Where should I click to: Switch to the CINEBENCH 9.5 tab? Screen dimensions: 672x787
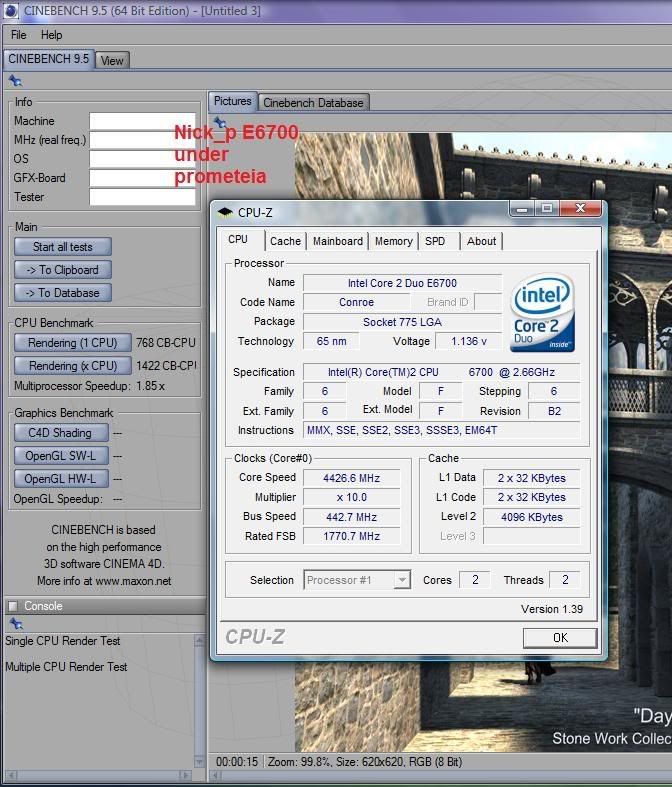pos(48,59)
